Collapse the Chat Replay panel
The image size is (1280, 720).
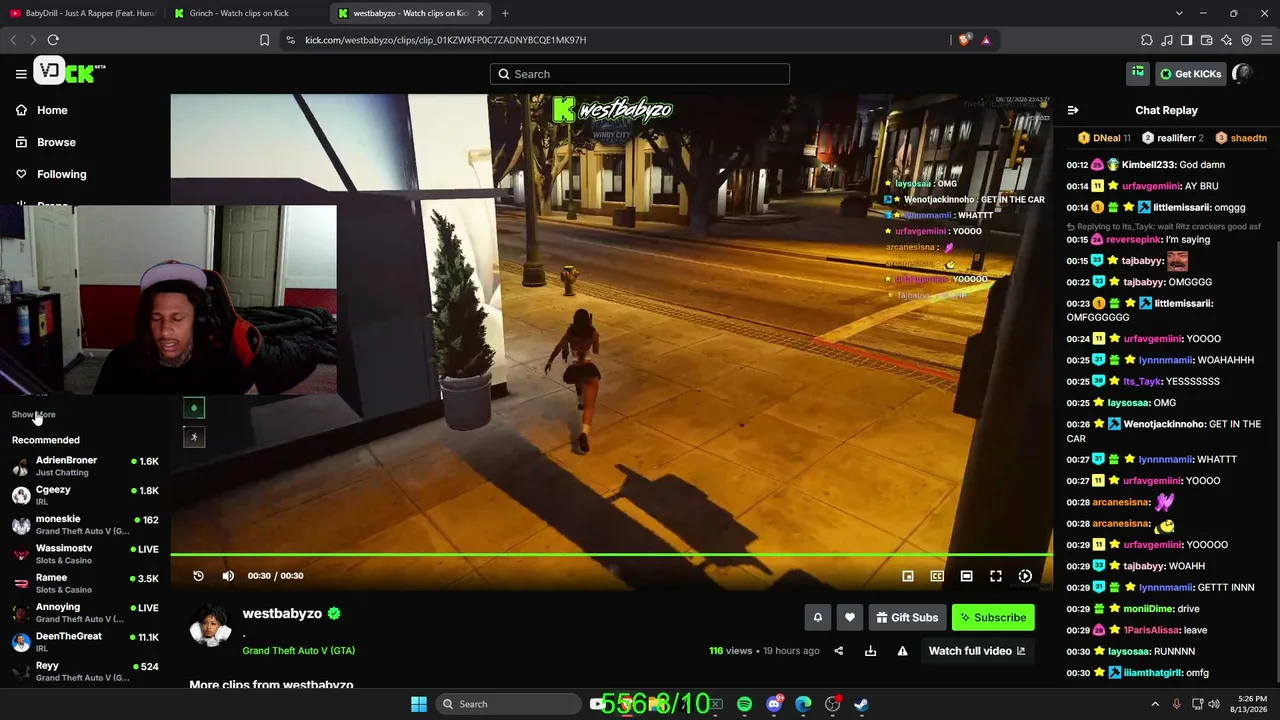1073,110
